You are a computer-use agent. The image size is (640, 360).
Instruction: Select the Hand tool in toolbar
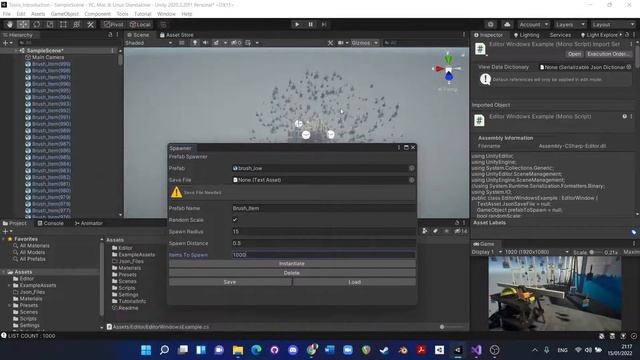point(9,24)
